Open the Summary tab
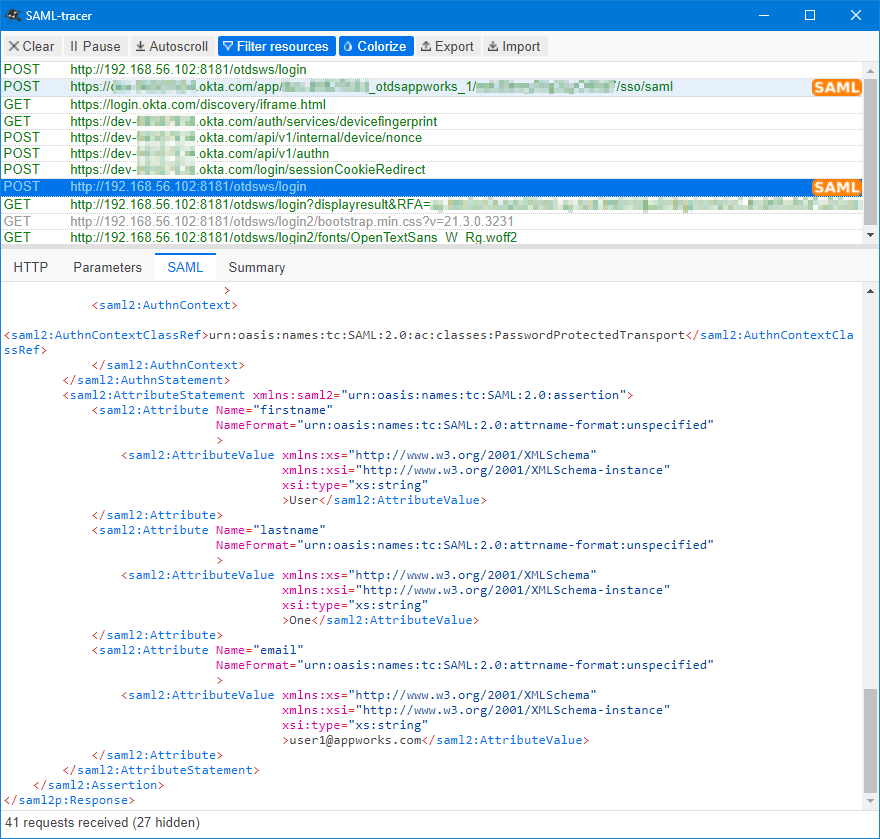The width and height of the screenshot is (880, 839). coord(256,267)
